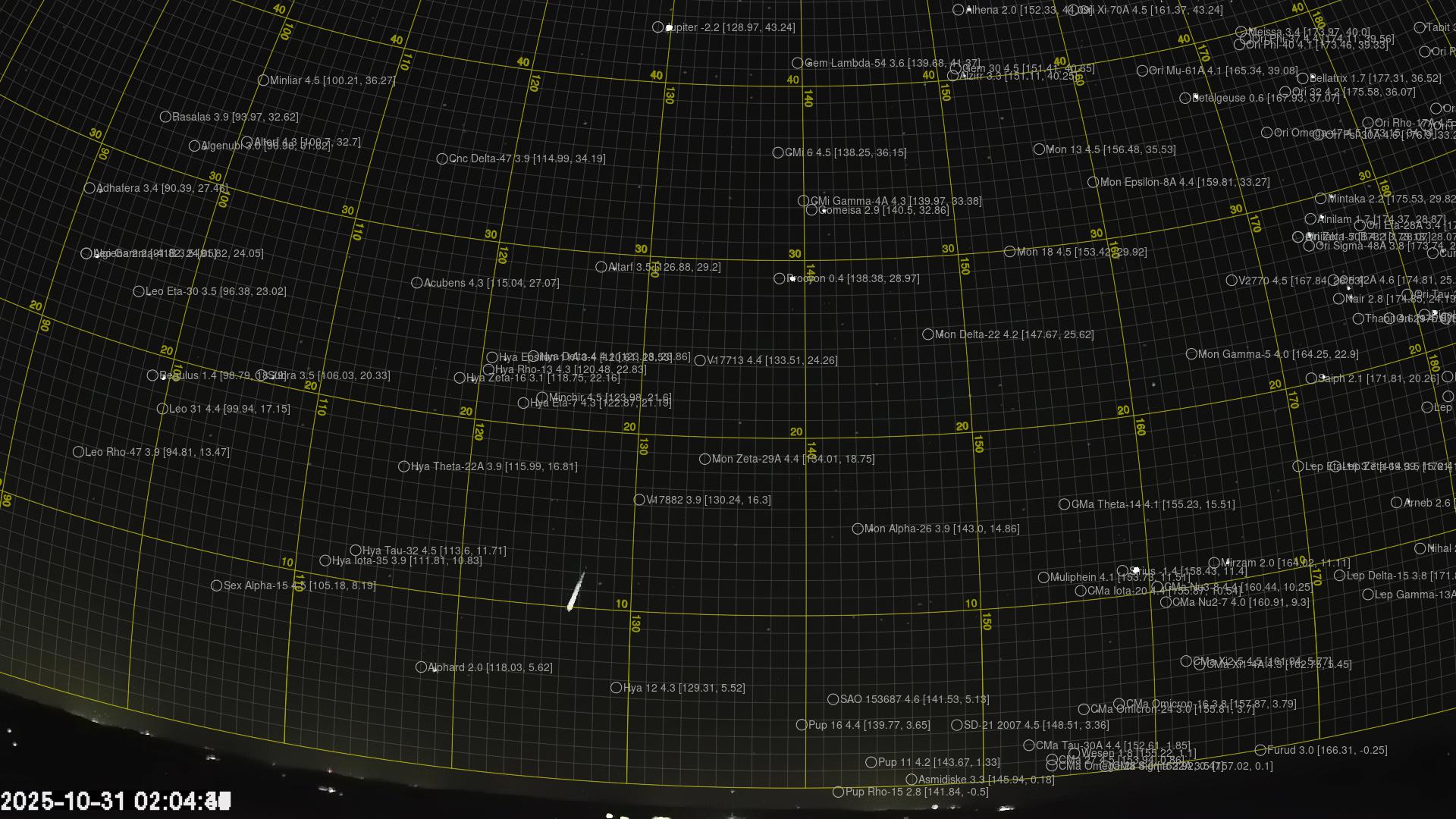Click the Leo Rho-47 label text

157,452
